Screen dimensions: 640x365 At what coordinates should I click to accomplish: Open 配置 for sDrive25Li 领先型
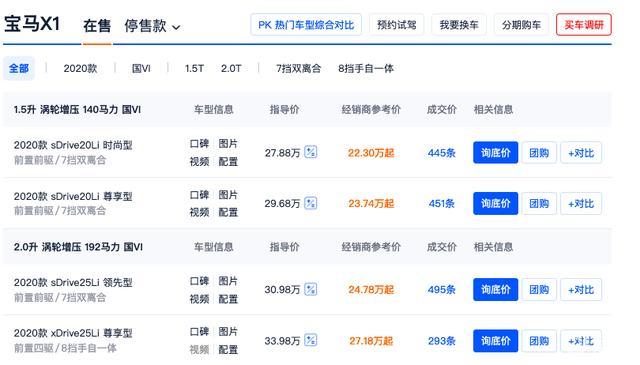coord(228,299)
